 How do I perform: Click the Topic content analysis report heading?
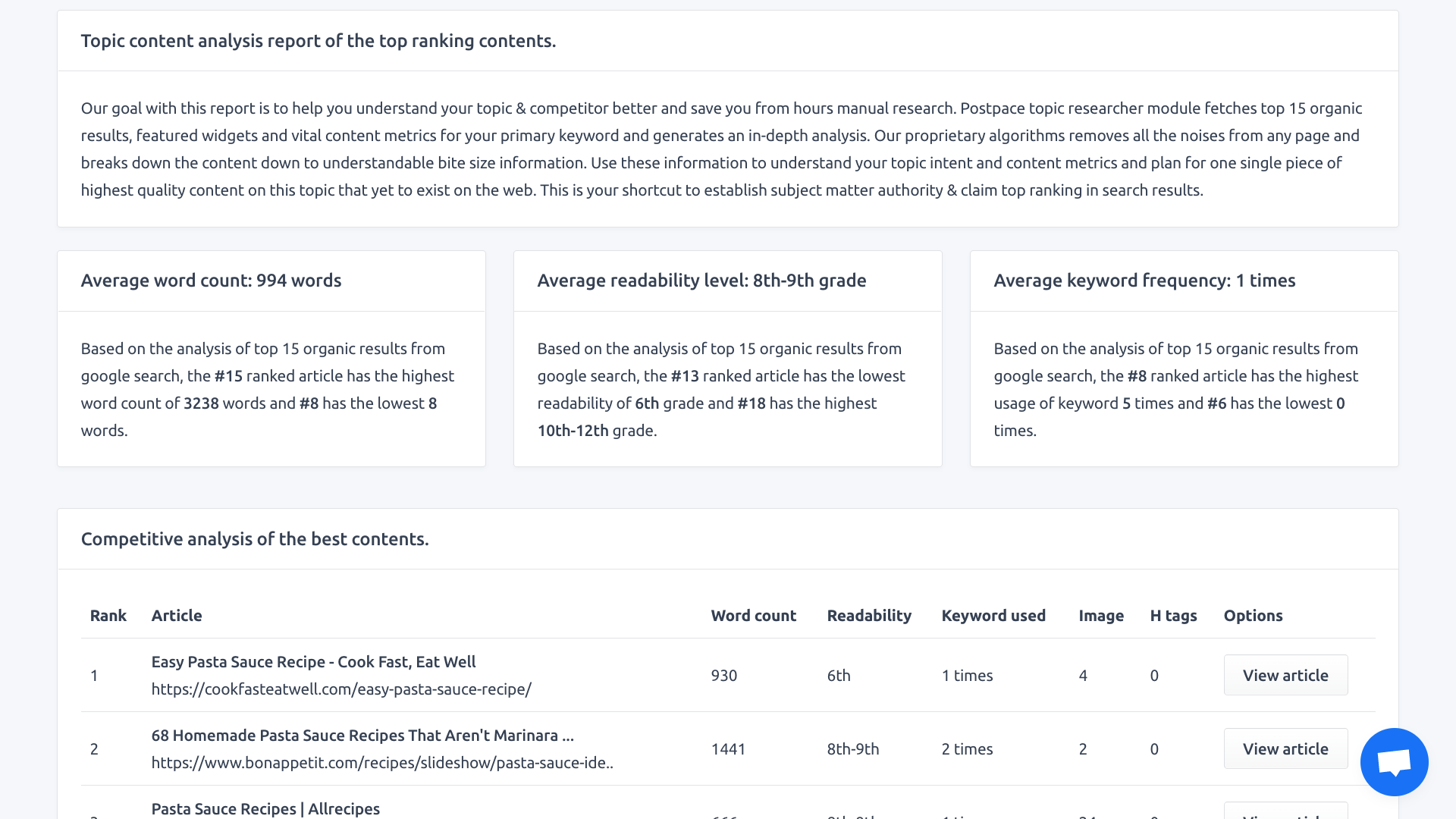[x=318, y=41]
